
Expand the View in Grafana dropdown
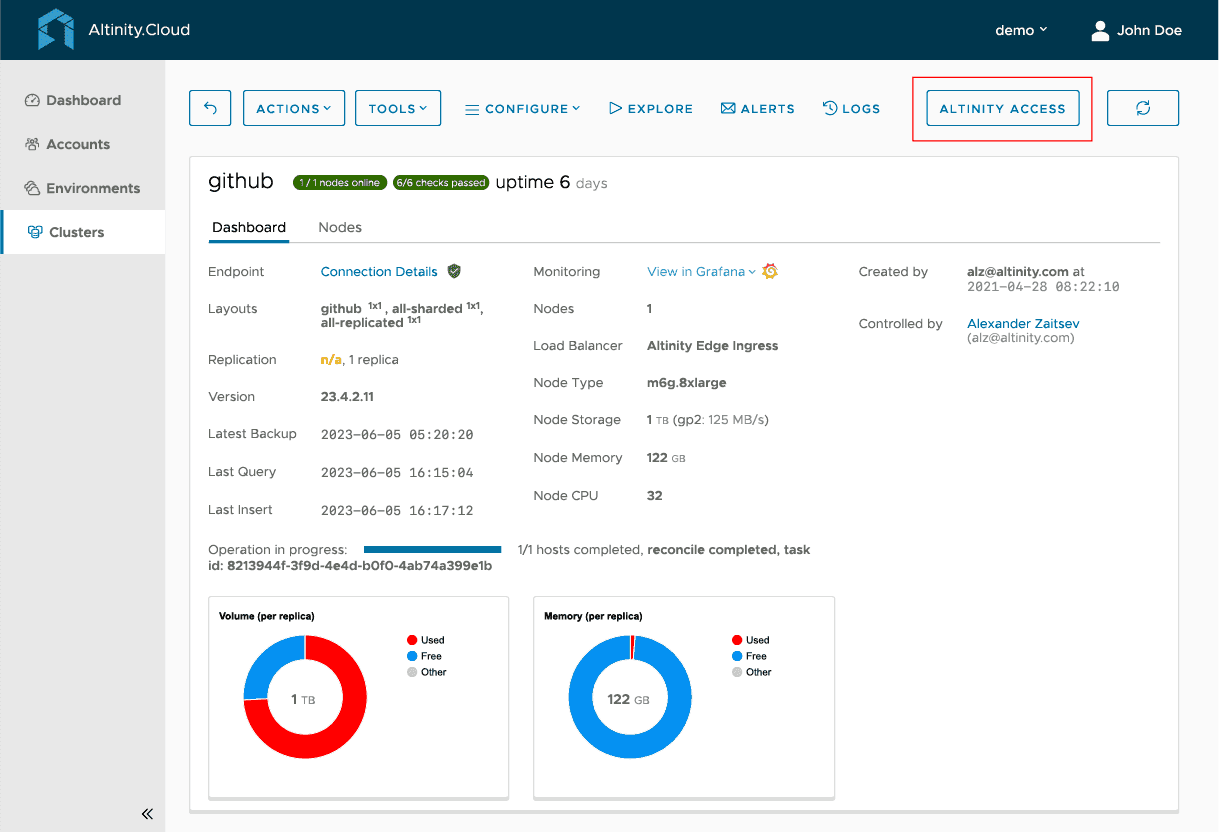pos(701,271)
